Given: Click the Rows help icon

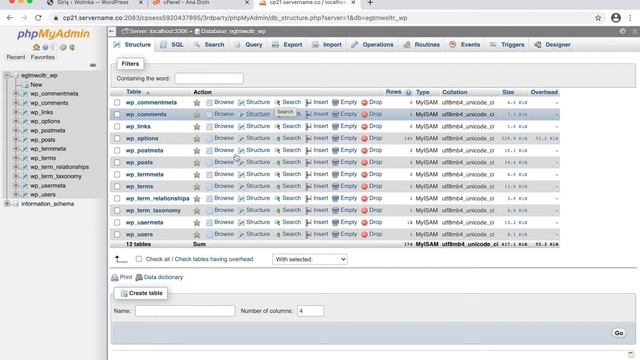Looking at the screenshot, I should (409, 93).
